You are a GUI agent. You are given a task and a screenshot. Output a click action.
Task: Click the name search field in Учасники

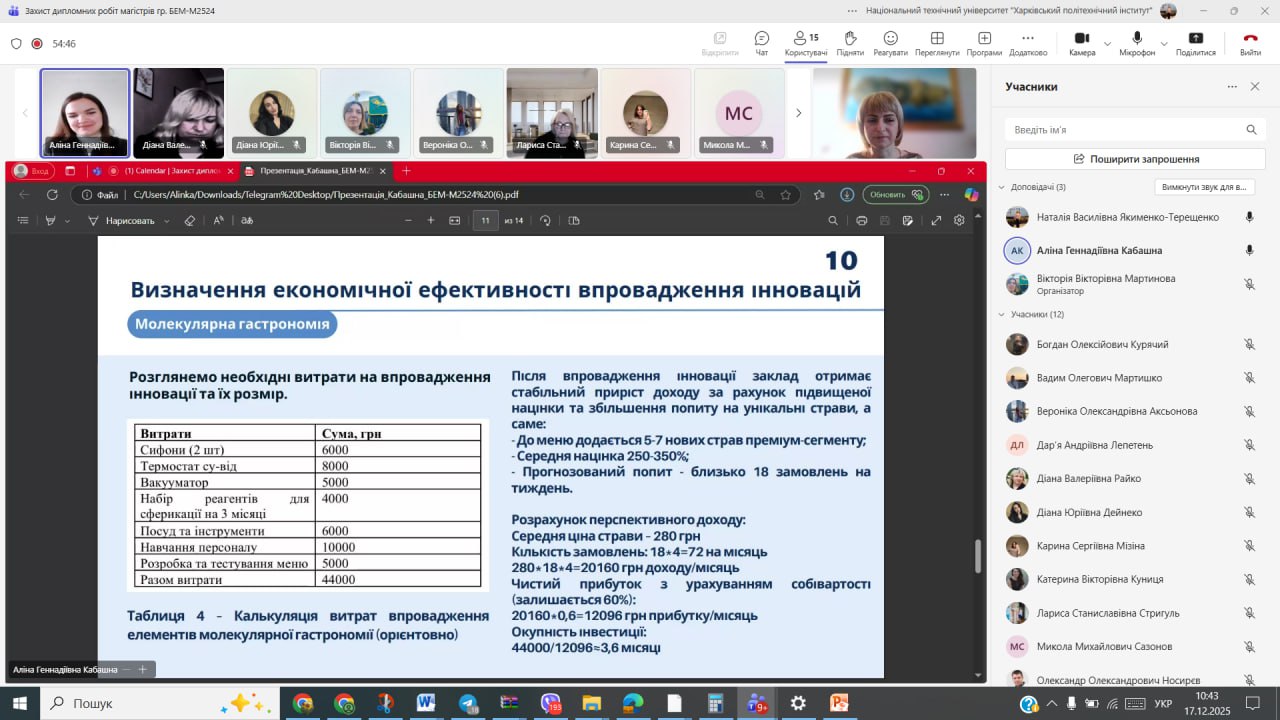click(1135, 130)
